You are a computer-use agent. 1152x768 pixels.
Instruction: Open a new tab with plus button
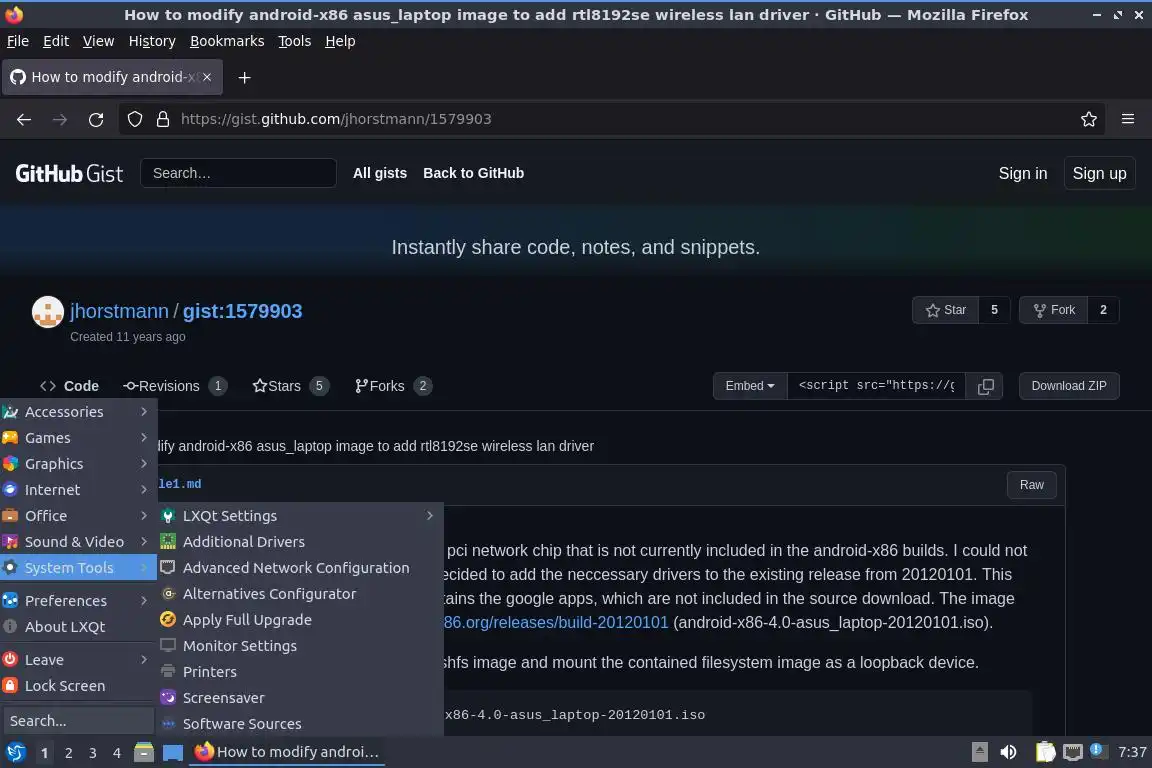(245, 77)
